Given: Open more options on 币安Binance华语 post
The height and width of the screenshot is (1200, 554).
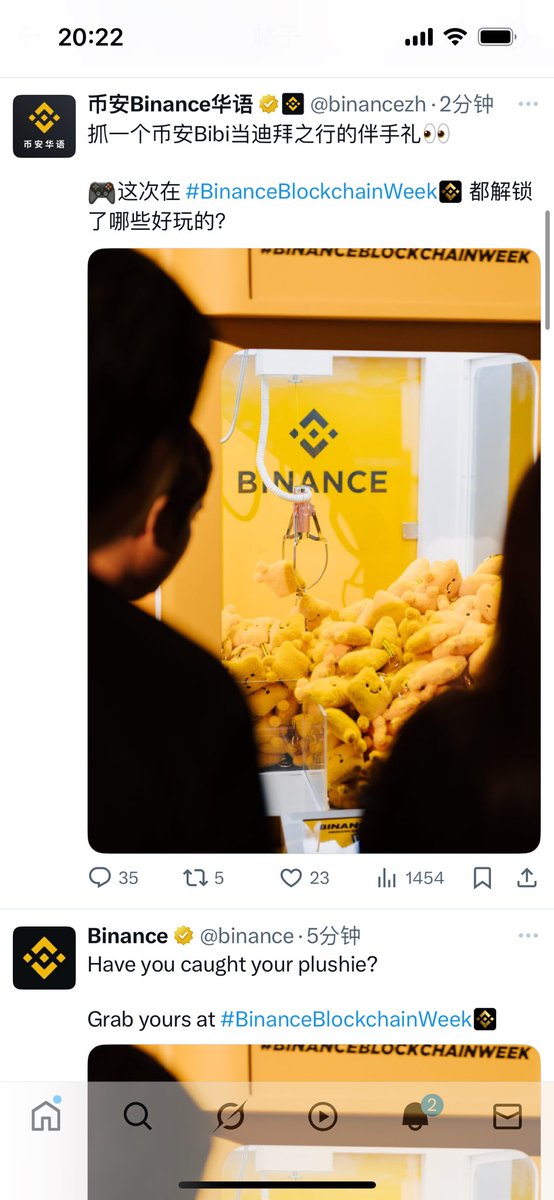Looking at the screenshot, I should [x=528, y=104].
